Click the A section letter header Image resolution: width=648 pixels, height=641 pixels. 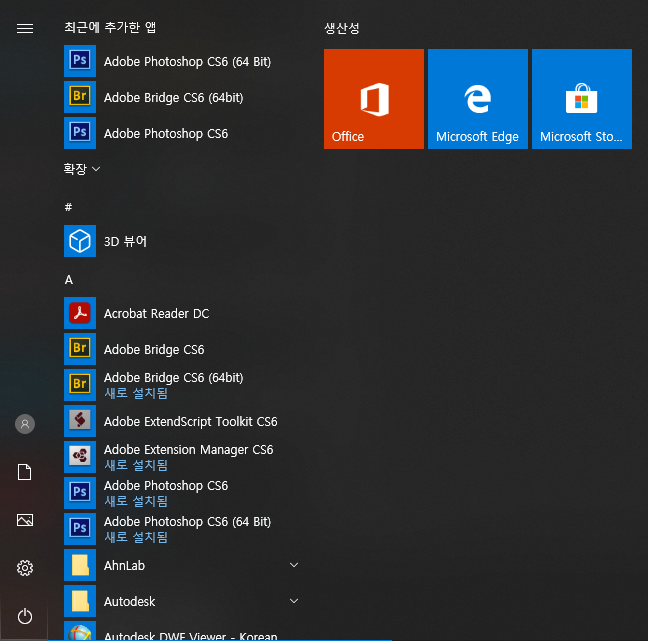click(69, 280)
